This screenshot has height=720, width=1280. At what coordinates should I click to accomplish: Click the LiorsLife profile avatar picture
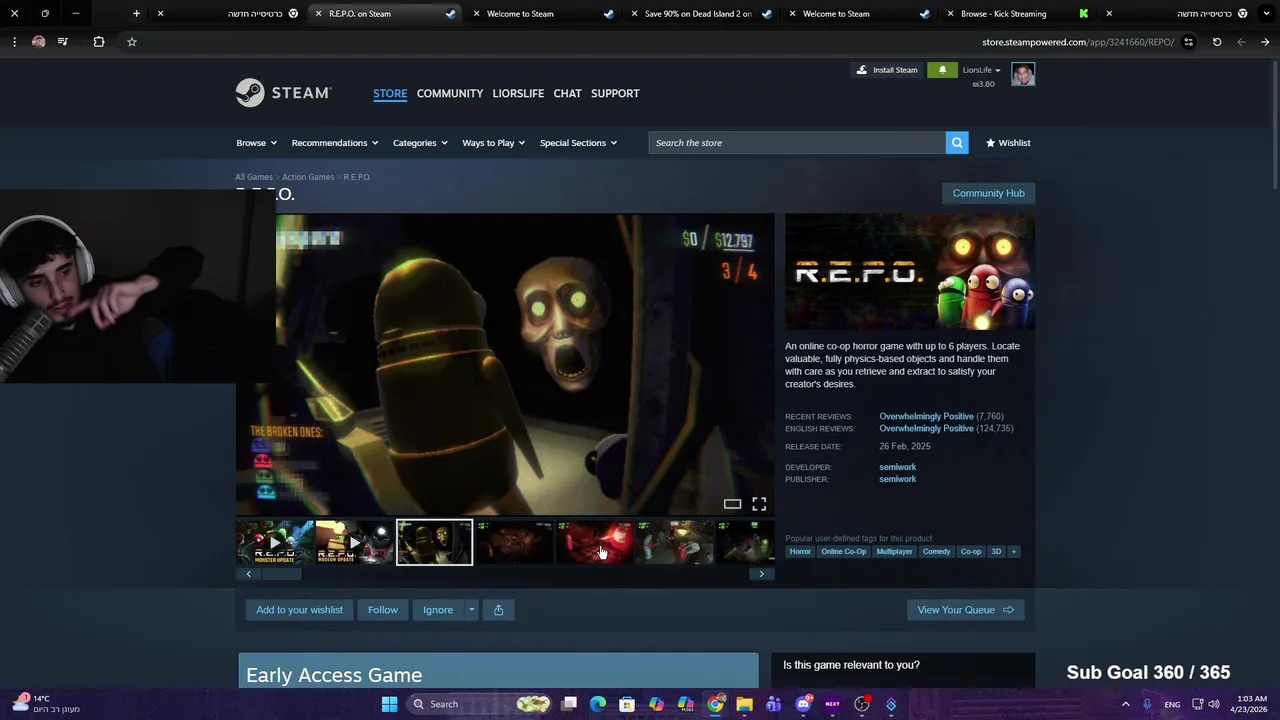pos(1023,75)
